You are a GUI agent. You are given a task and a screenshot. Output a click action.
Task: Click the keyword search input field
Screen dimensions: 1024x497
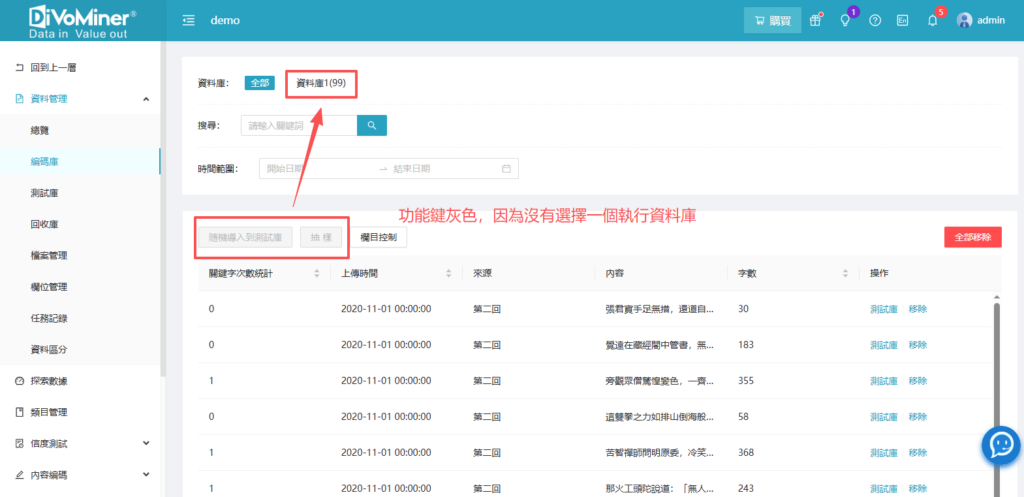coord(298,125)
